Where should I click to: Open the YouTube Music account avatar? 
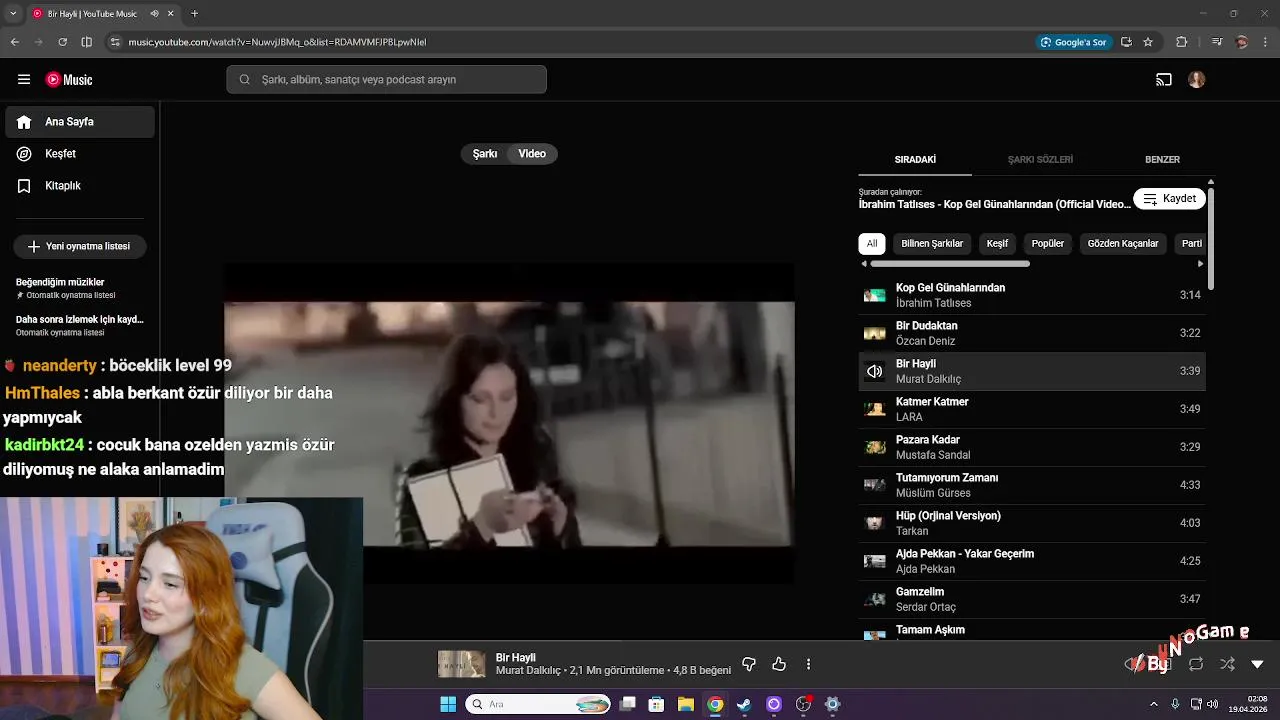click(x=1197, y=80)
